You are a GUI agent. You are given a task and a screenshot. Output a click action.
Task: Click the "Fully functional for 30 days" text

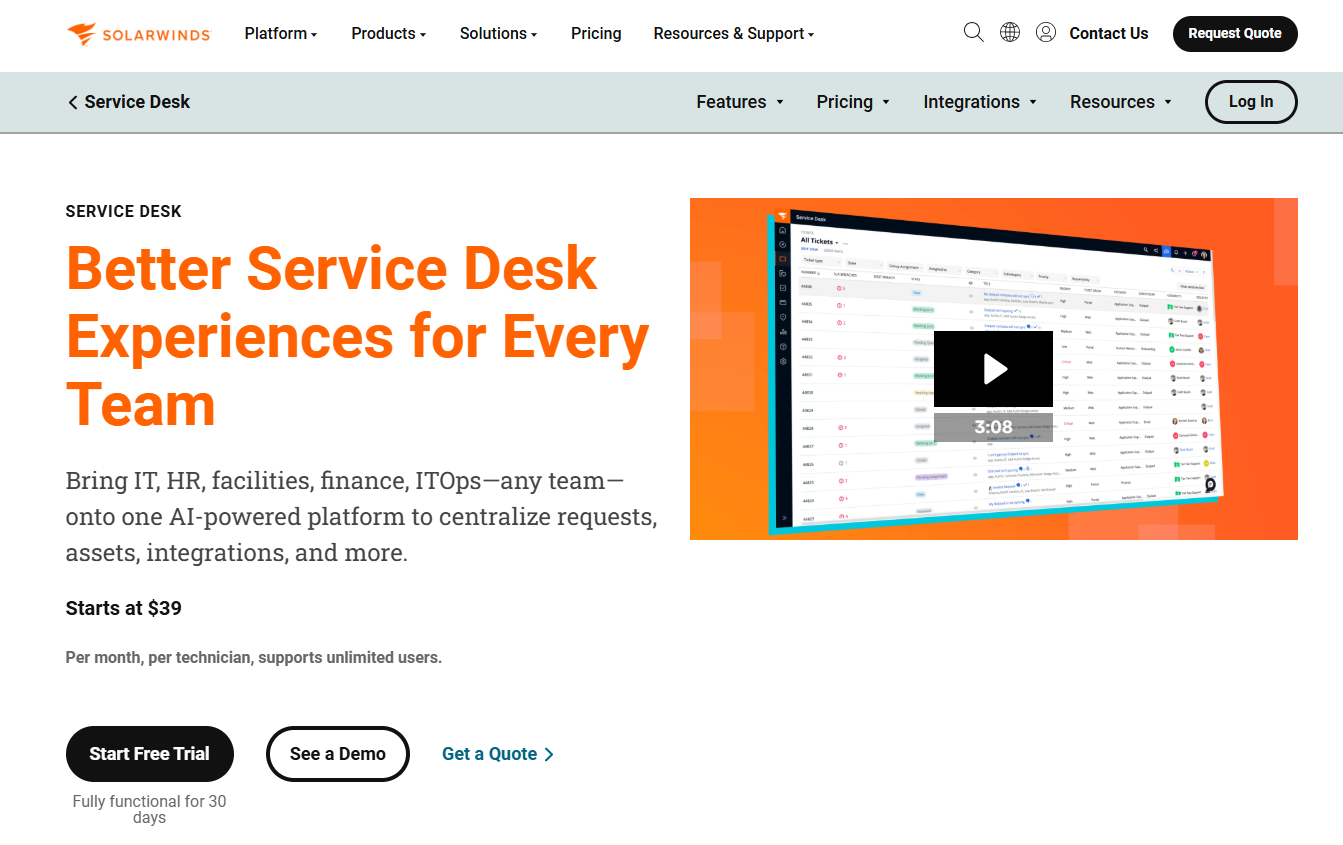point(150,809)
